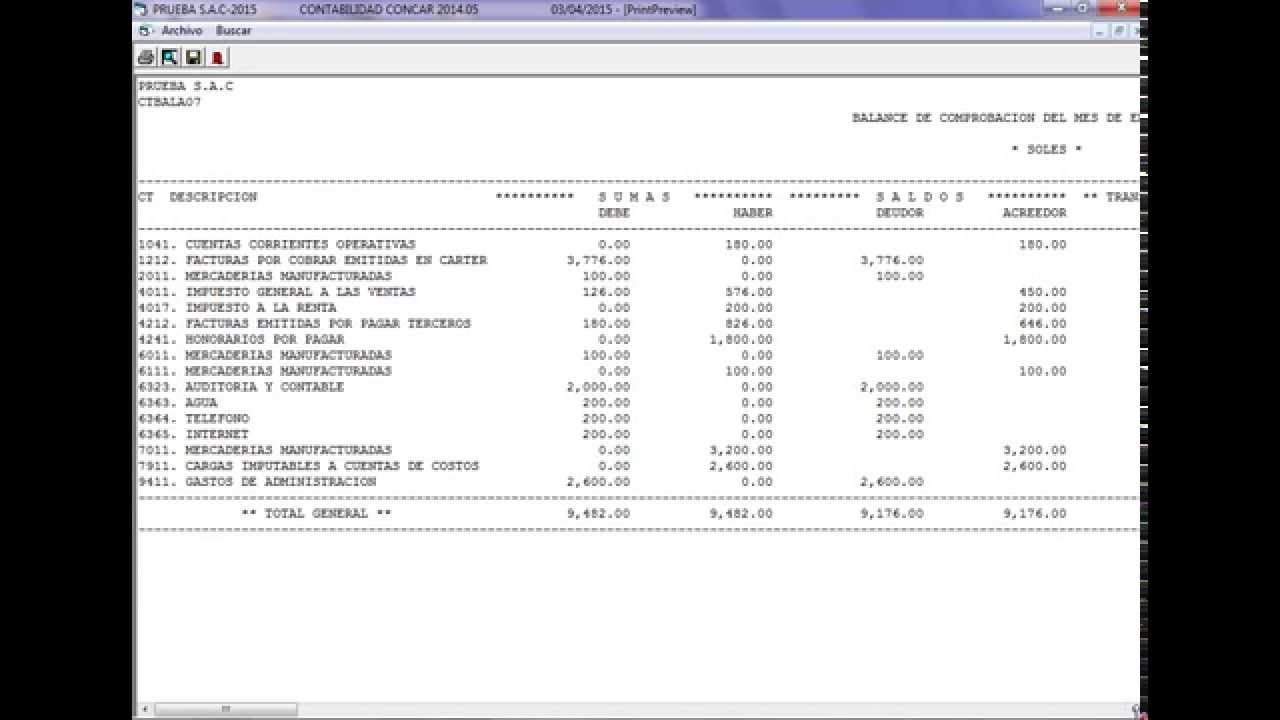Click the "DEUDOR" column header

900,213
